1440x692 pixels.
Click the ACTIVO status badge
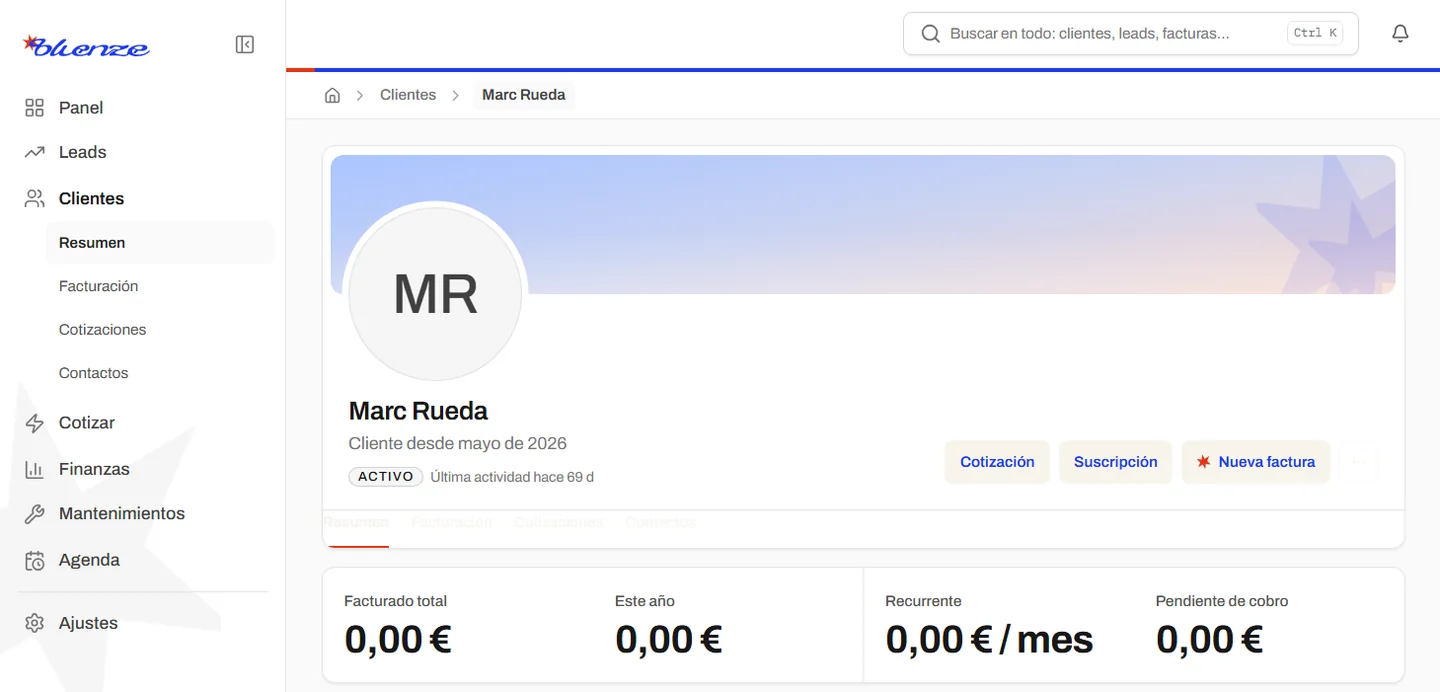point(386,477)
